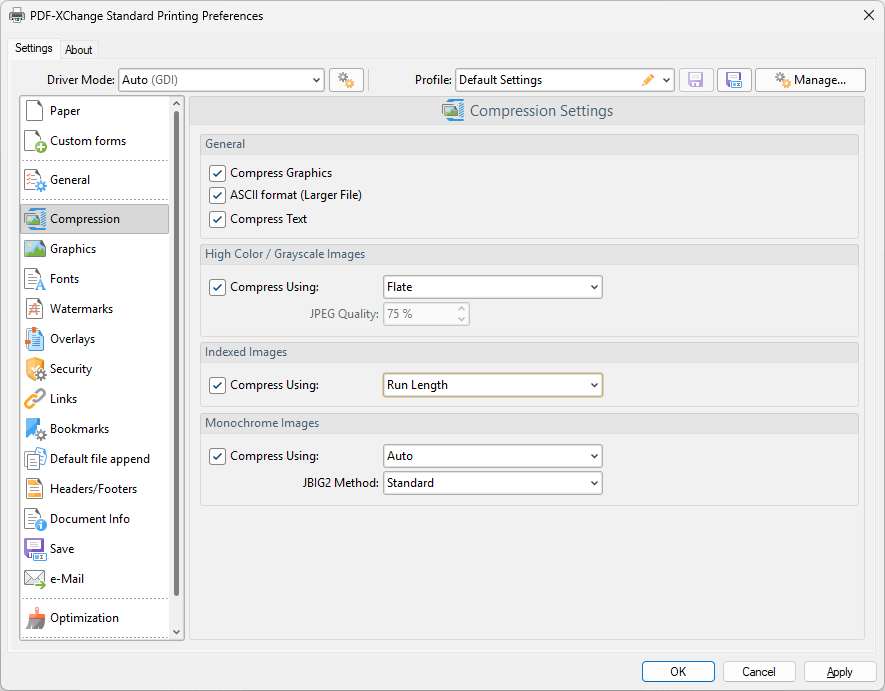Disable the Compress Text checkbox
The height and width of the screenshot is (691, 885).
pos(217,219)
